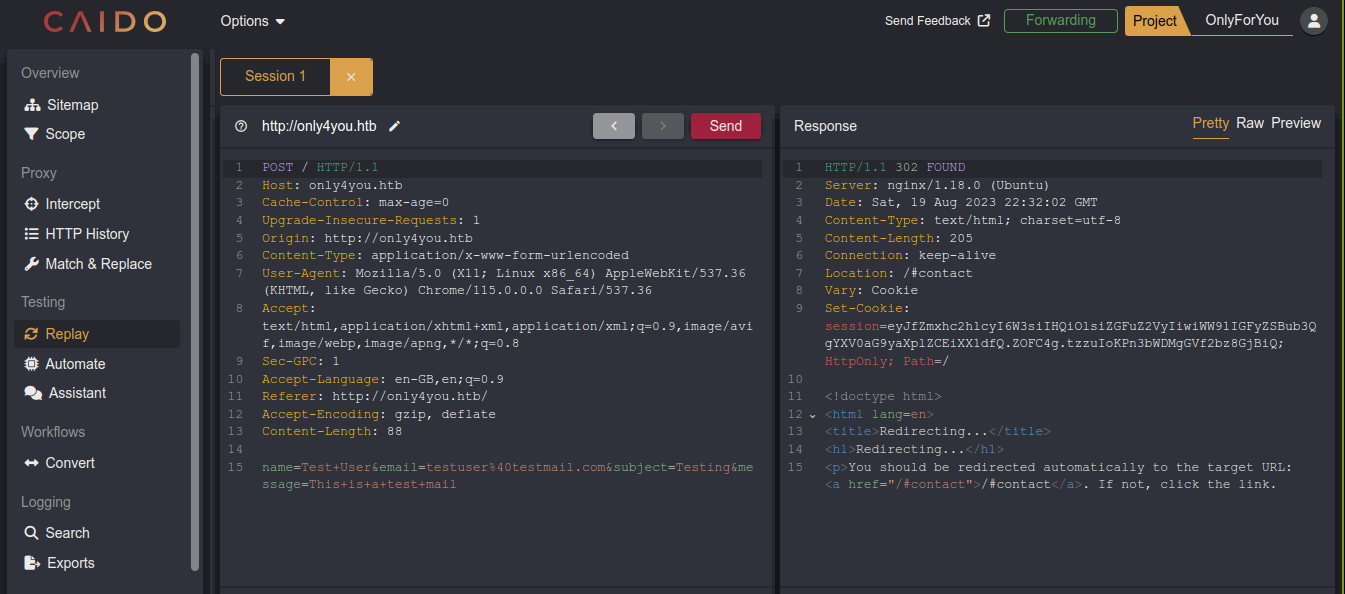Image resolution: width=1345 pixels, height=594 pixels.
Task: Switch response view to Raw
Action: 1250,123
